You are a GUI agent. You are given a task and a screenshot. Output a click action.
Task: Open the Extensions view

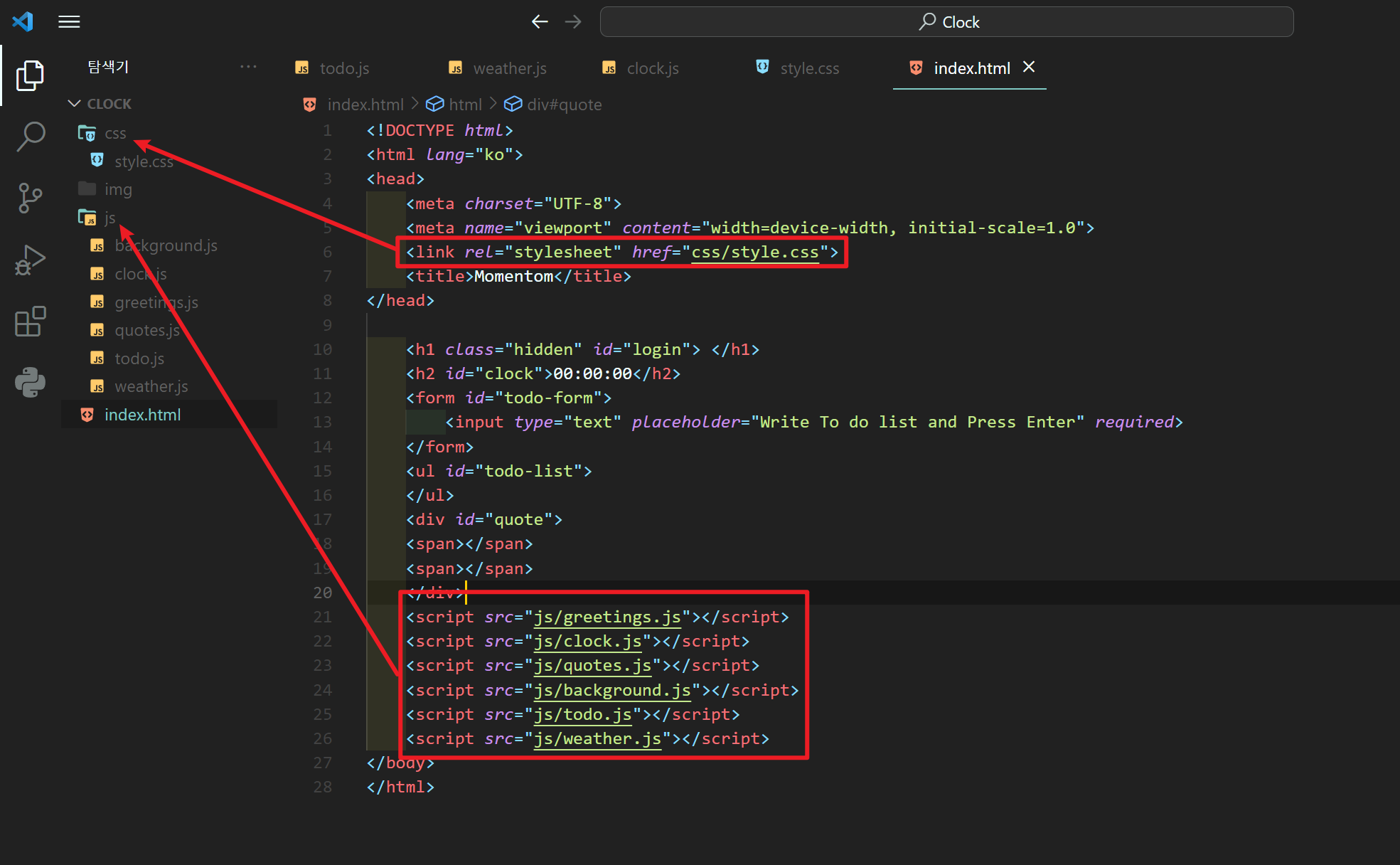(x=30, y=322)
